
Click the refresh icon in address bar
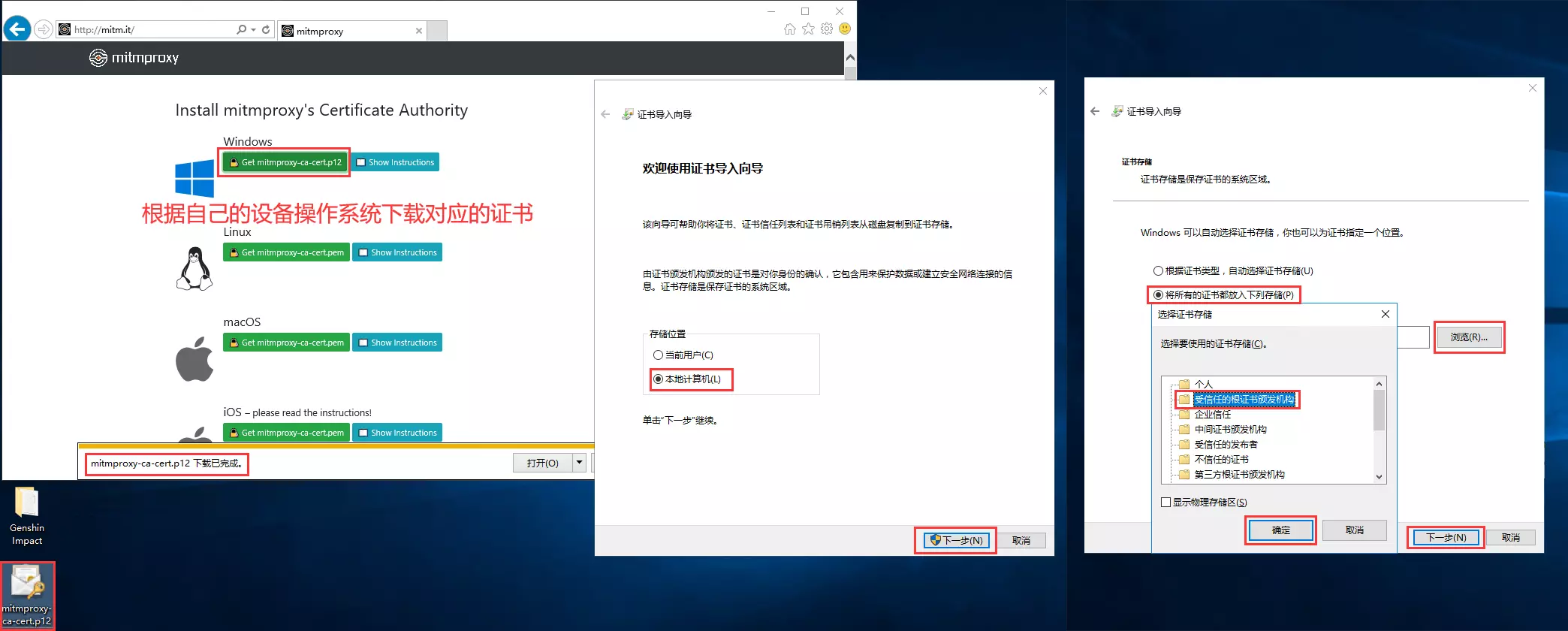pyautogui.click(x=266, y=29)
